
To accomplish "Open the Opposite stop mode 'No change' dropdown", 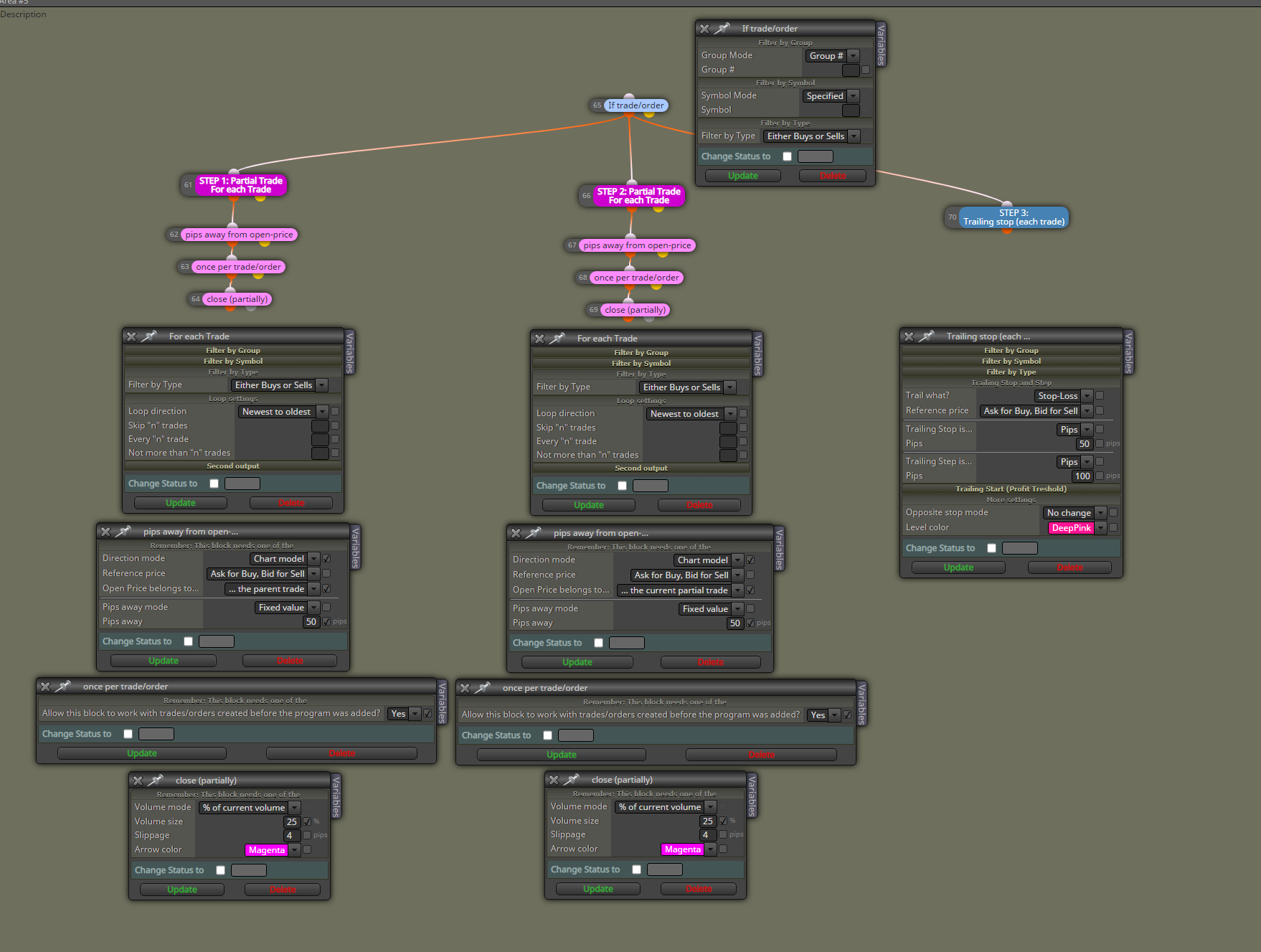I will point(1075,512).
